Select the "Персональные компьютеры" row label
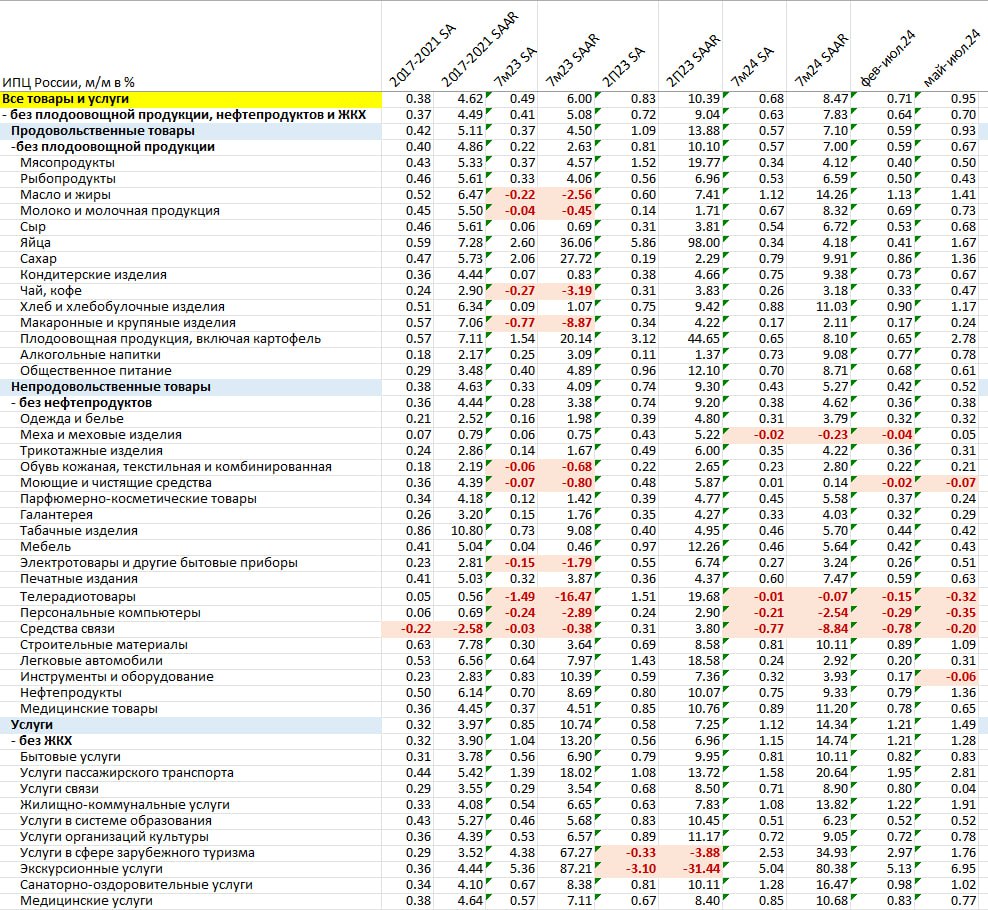This screenshot has width=988, height=910. (x=110, y=613)
